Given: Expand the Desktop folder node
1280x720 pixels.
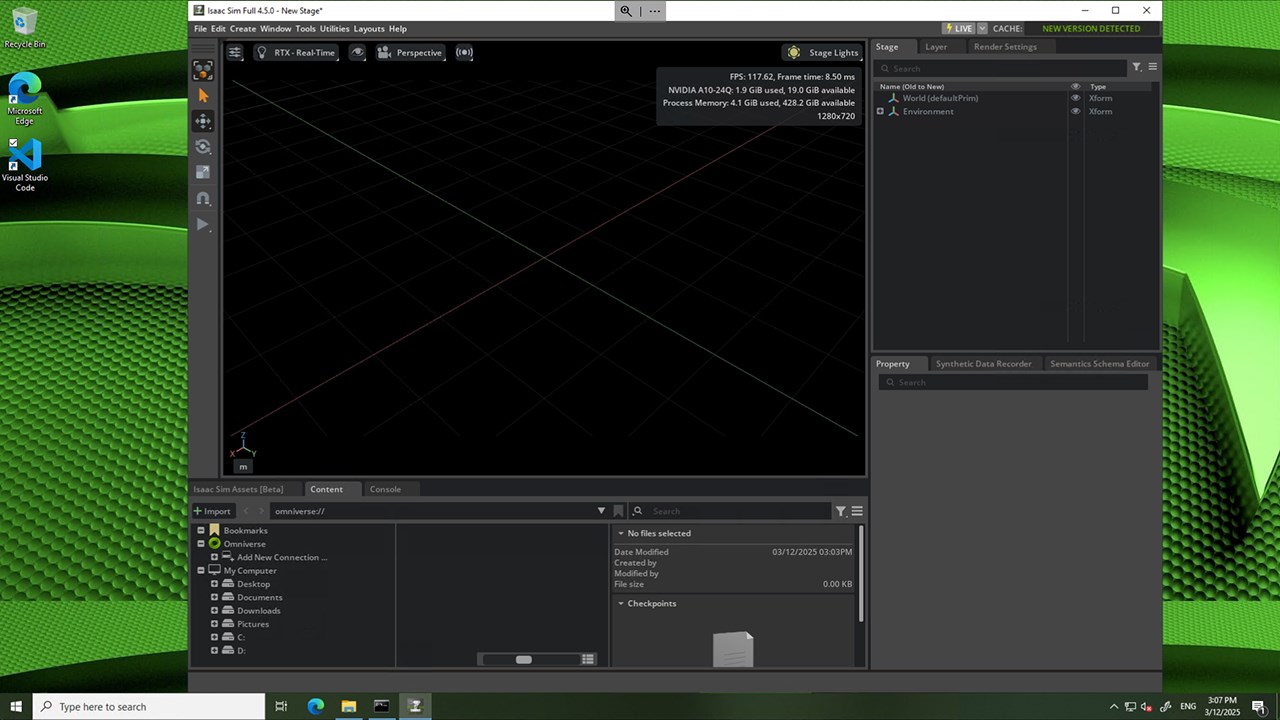Looking at the screenshot, I should point(214,584).
